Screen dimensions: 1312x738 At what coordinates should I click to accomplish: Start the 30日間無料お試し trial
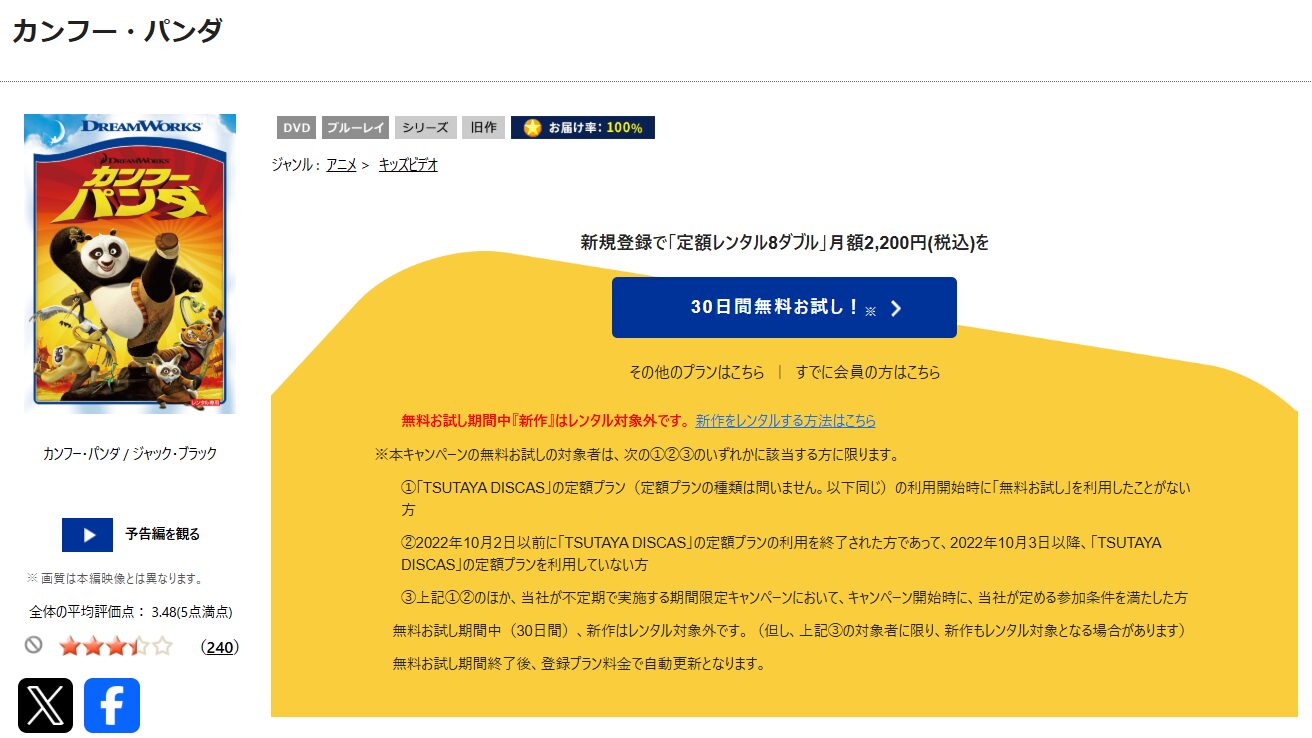[x=784, y=308]
